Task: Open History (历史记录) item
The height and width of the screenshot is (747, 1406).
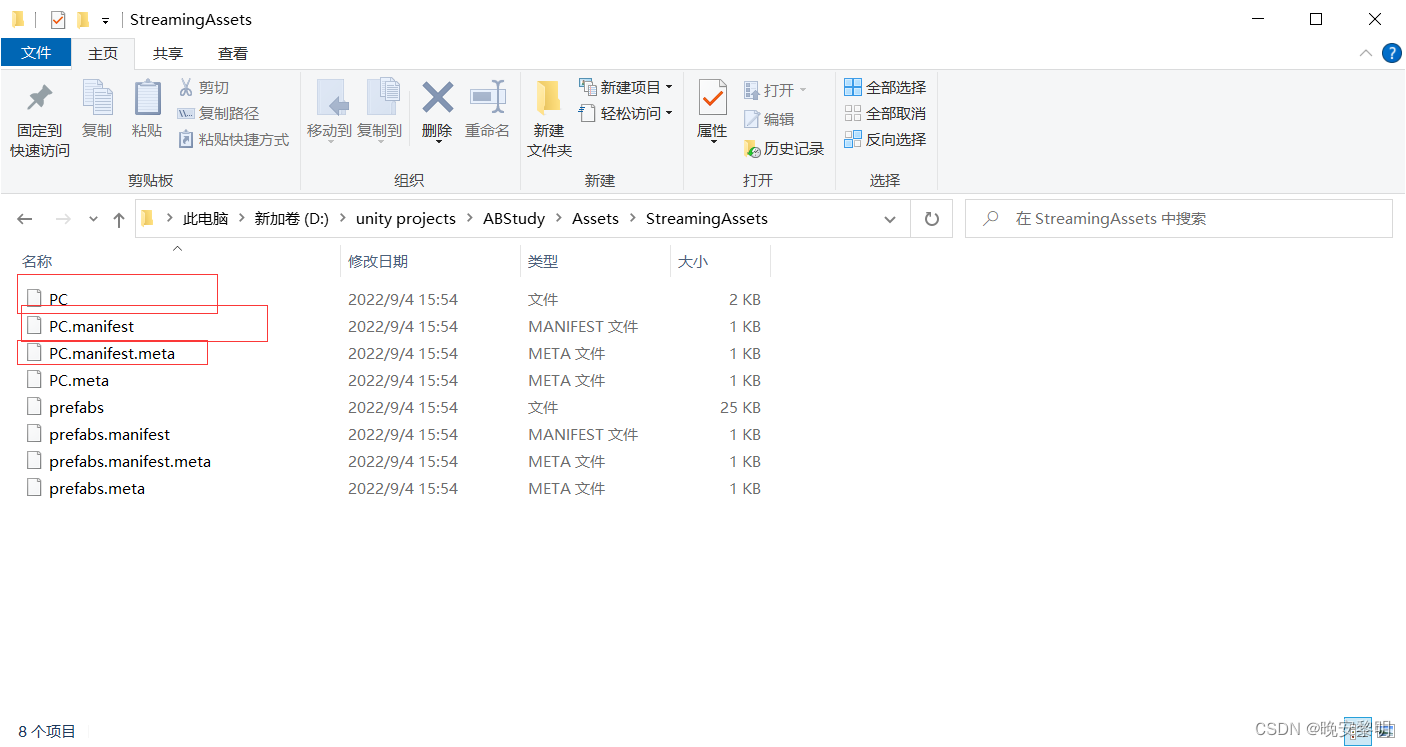Action: pos(784,149)
